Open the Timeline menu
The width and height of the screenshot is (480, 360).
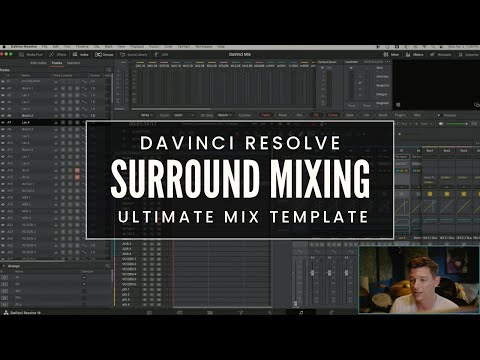coord(82,47)
